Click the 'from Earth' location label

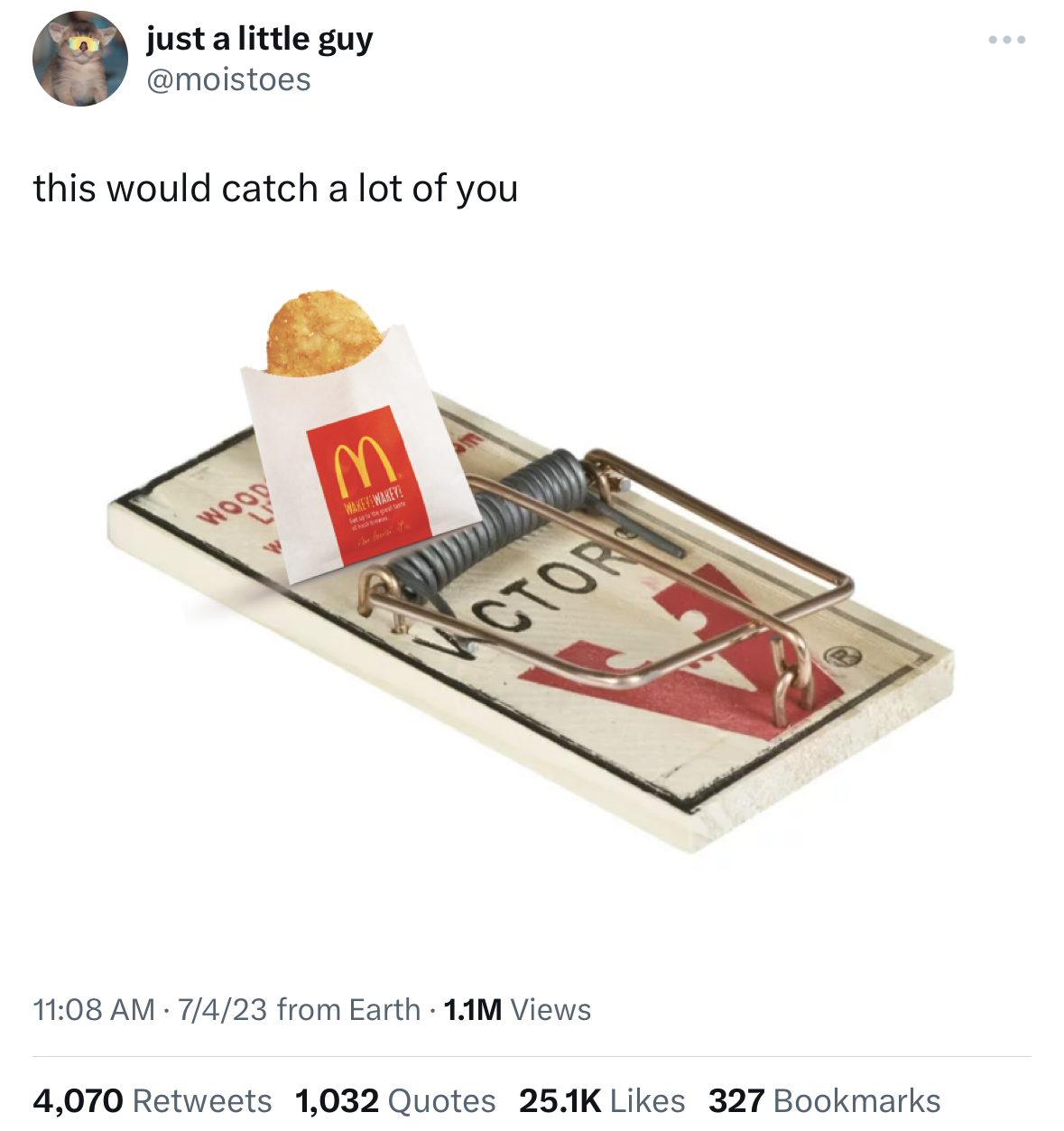tap(349, 1009)
